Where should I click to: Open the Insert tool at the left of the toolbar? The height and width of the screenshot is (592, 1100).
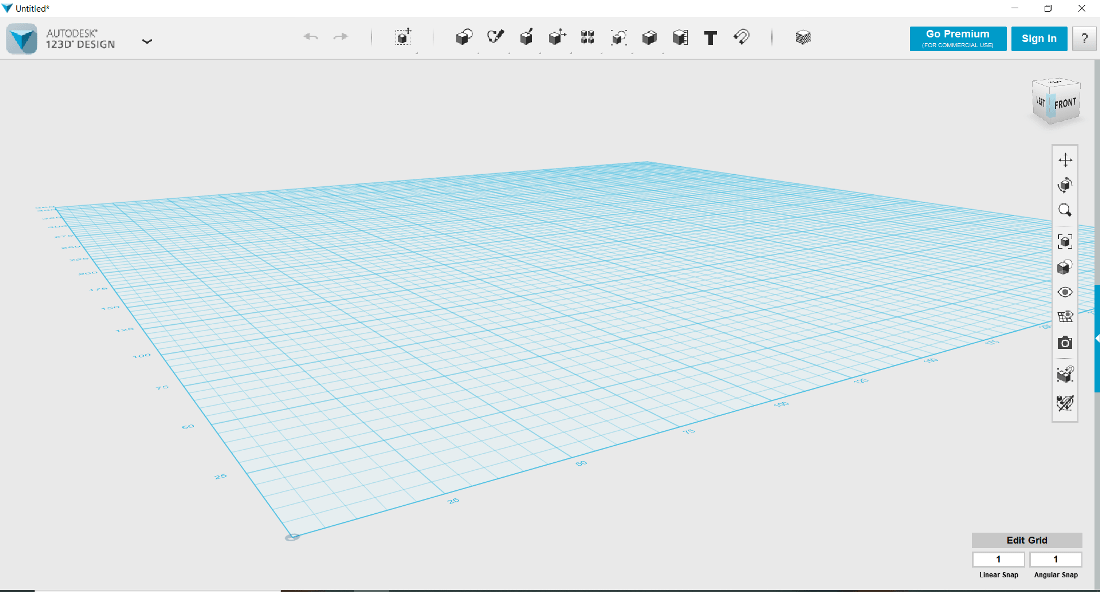pos(402,38)
